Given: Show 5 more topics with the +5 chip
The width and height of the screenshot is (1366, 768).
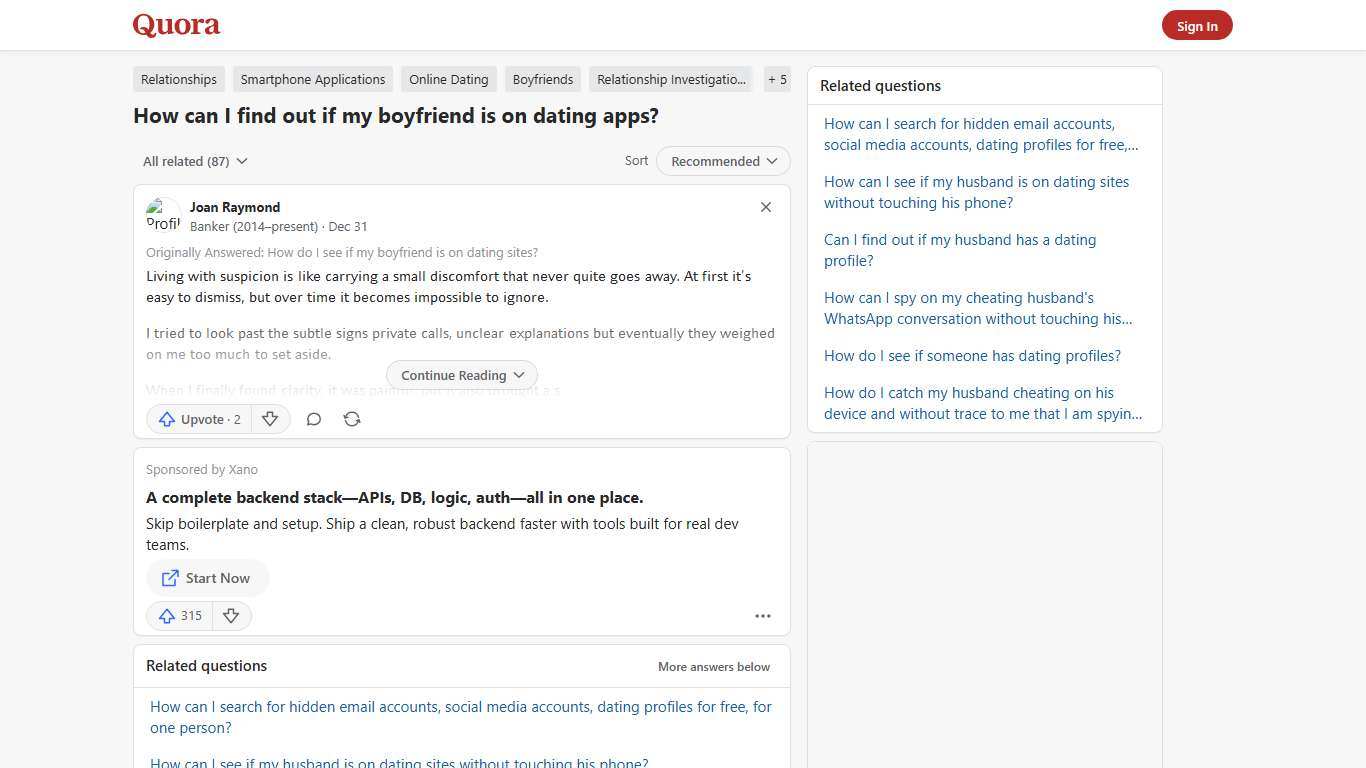Looking at the screenshot, I should (777, 79).
